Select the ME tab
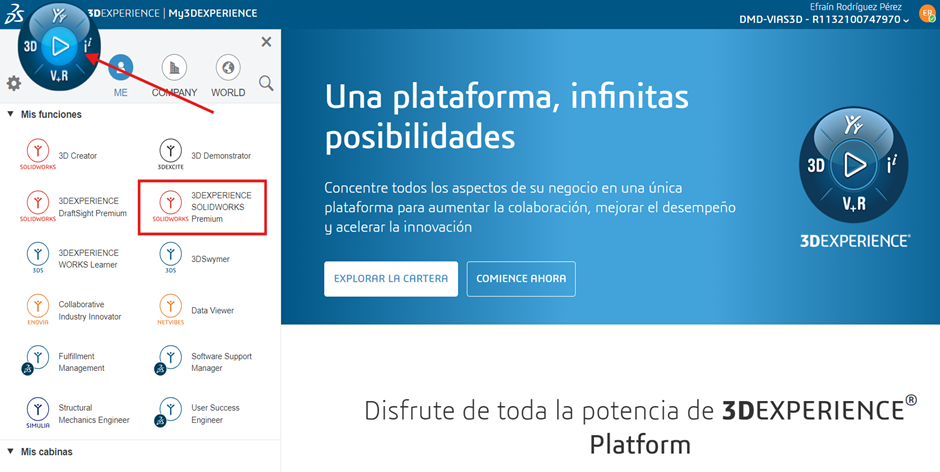Screen dimensions: 940x472 point(120,76)
